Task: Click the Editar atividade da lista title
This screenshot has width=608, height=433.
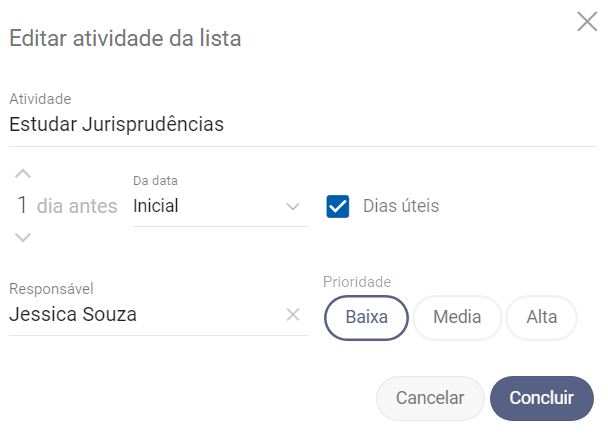Action: (x=125, y=39)
